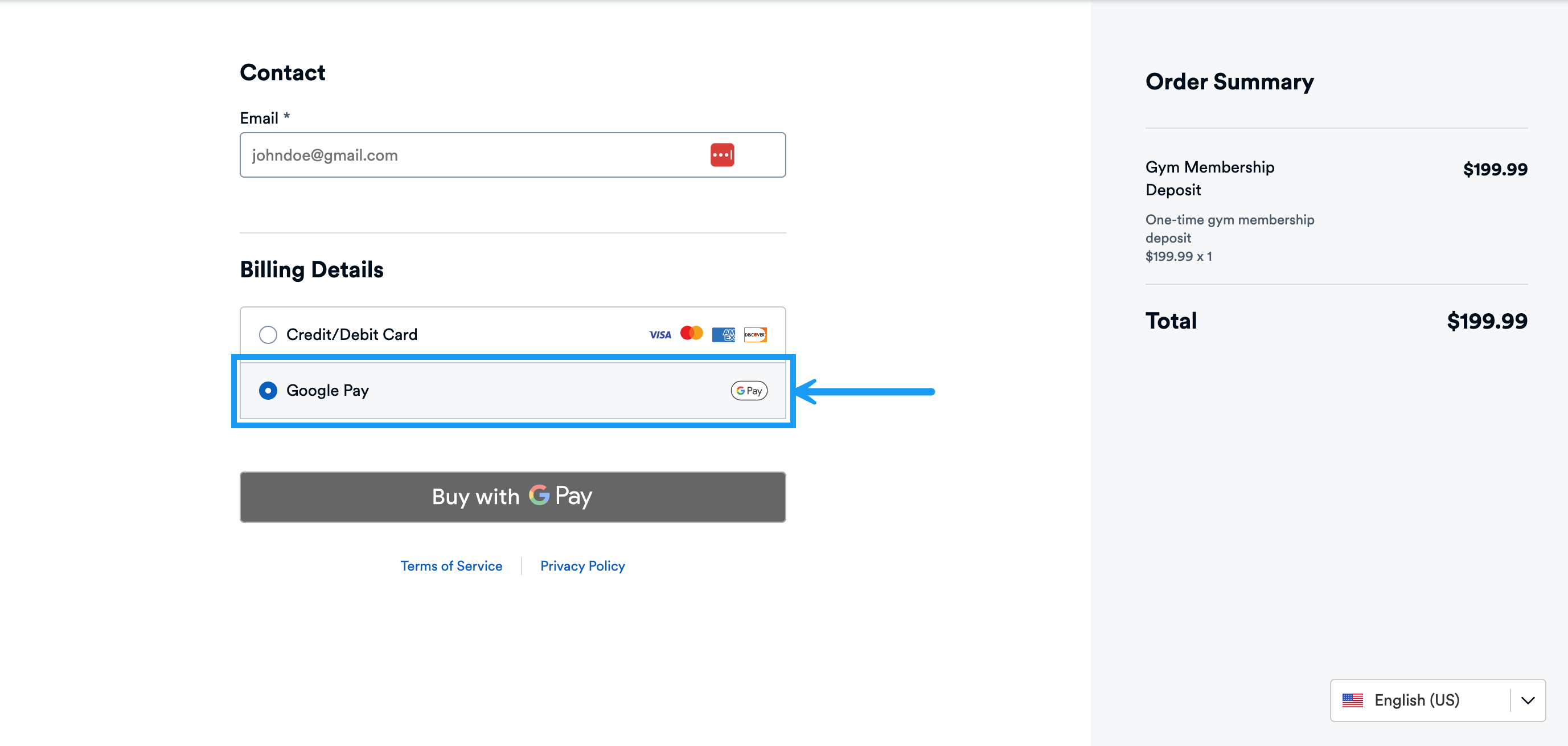Deselect the highlighted Google Pay radio button
1568x746 pixels.
point(268,390)
